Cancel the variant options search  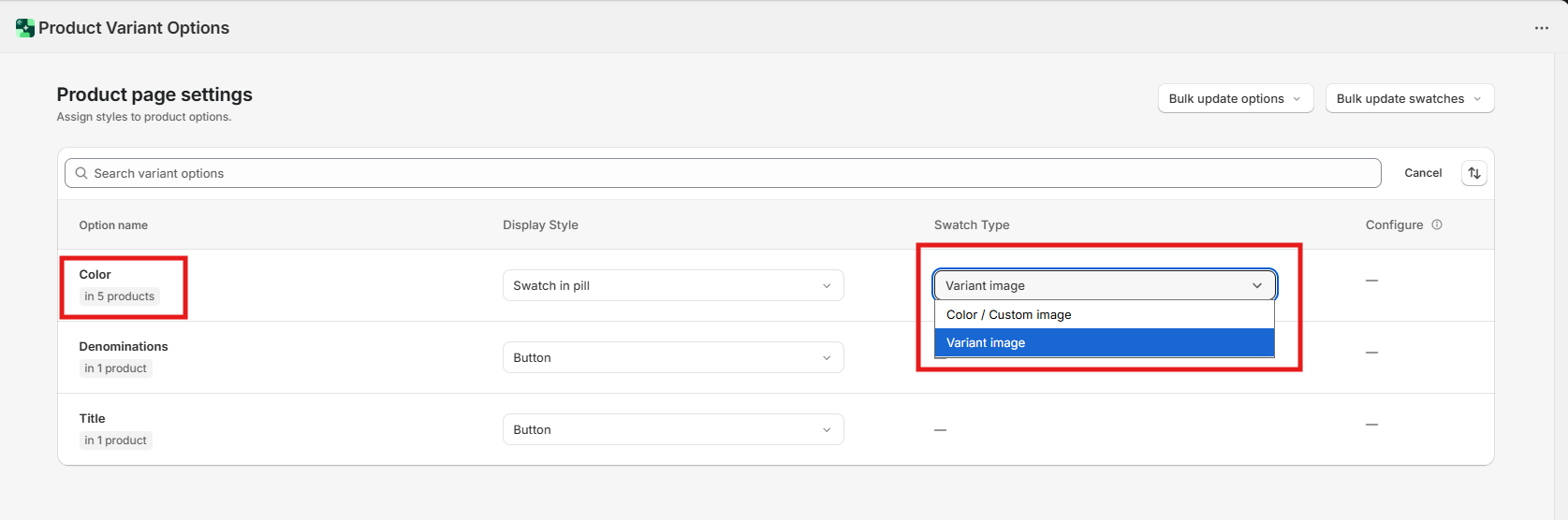coord(1422,173)
